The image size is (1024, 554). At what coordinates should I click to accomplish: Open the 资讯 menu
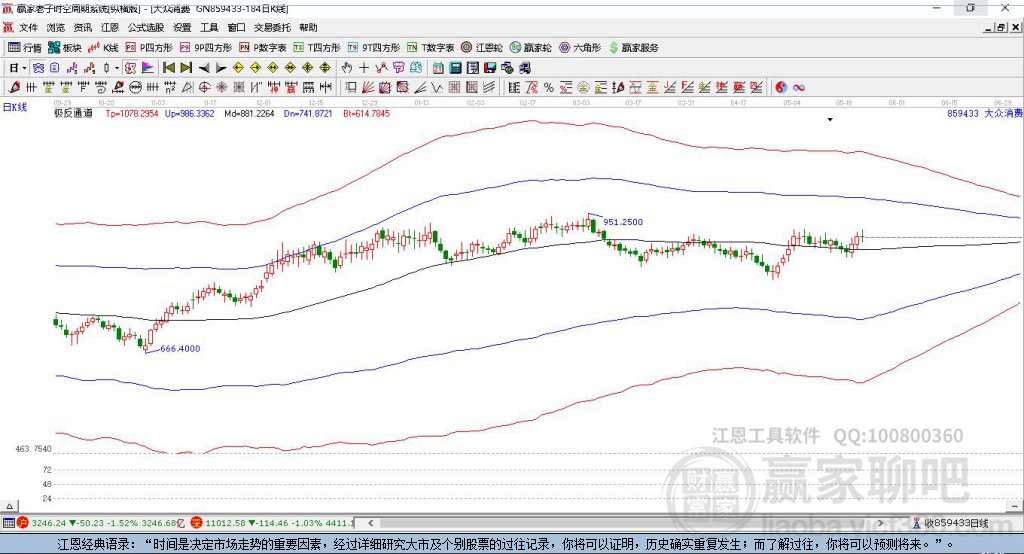(83, 27)
